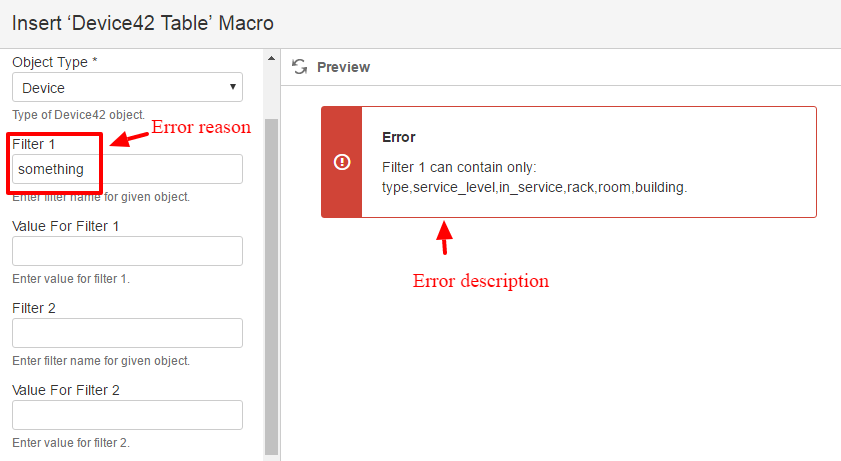
Task: Click the Preview refresh icon
Action: point(298,67)
